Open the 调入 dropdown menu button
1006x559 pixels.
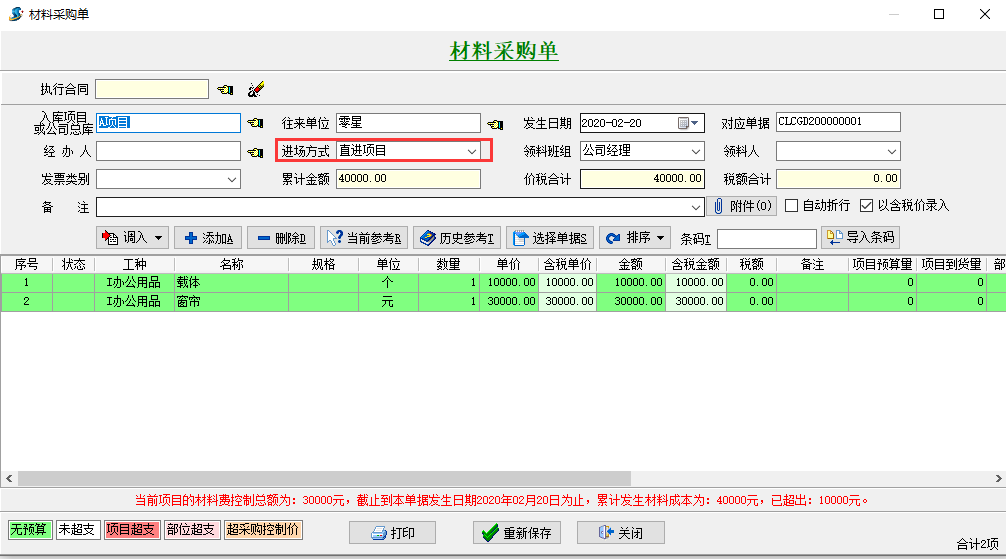(x=132, y=238)
